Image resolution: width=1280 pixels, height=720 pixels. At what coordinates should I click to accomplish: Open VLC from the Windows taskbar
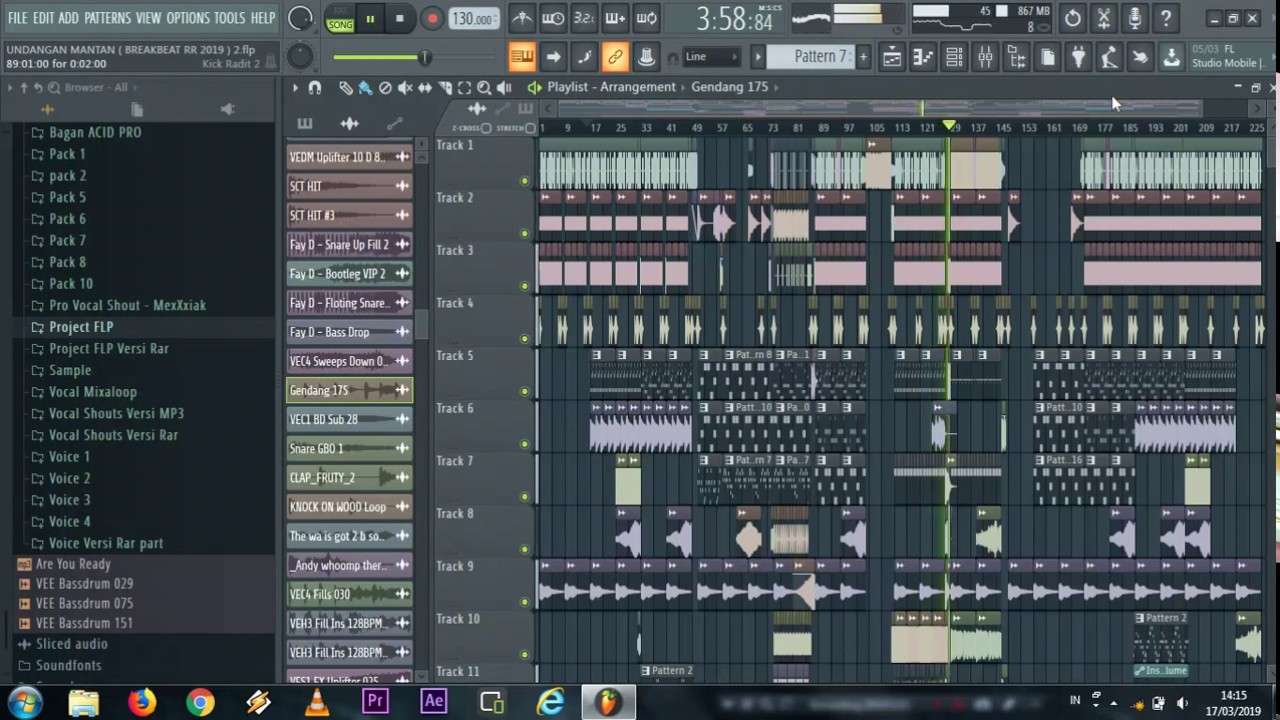click(317, 702)
